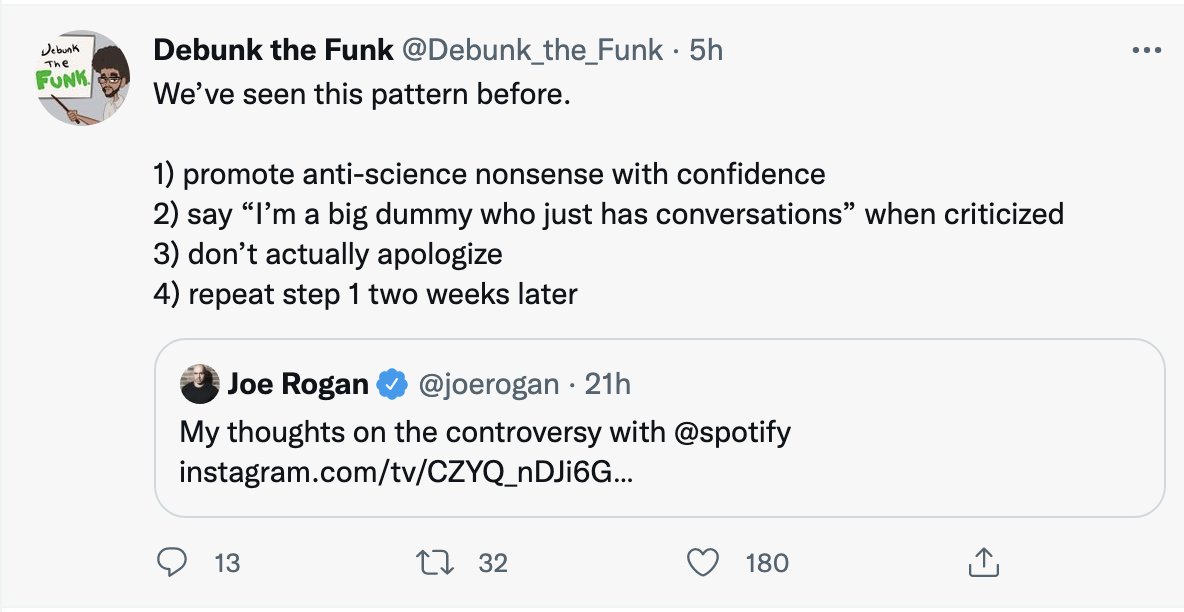Screen dimensions: 1184x612
Task: Click the 180 likes count
Action: click(x=767, y=564)
